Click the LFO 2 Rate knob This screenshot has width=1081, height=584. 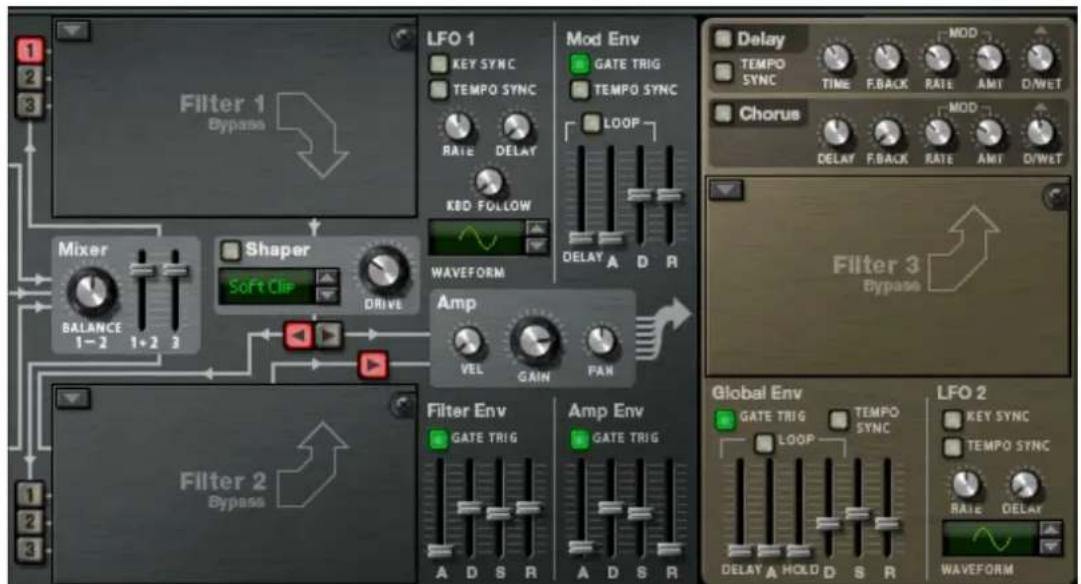[966, 485]
